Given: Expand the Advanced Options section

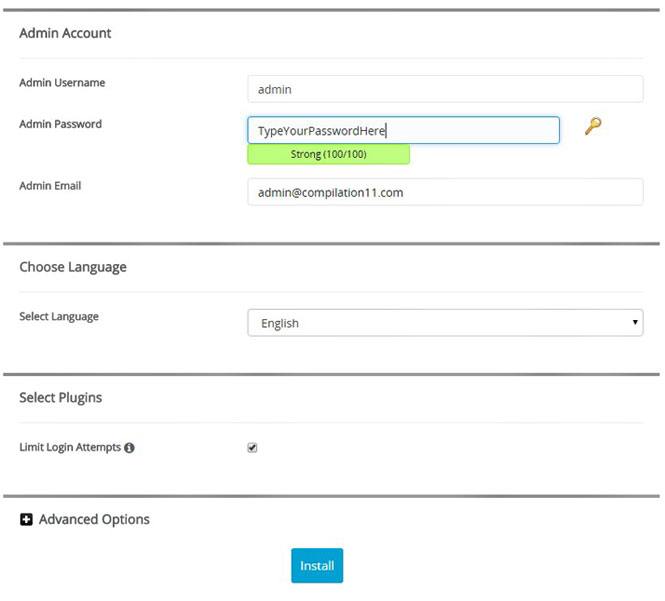Looking at the screenshot, I should [x=94, y=520].
